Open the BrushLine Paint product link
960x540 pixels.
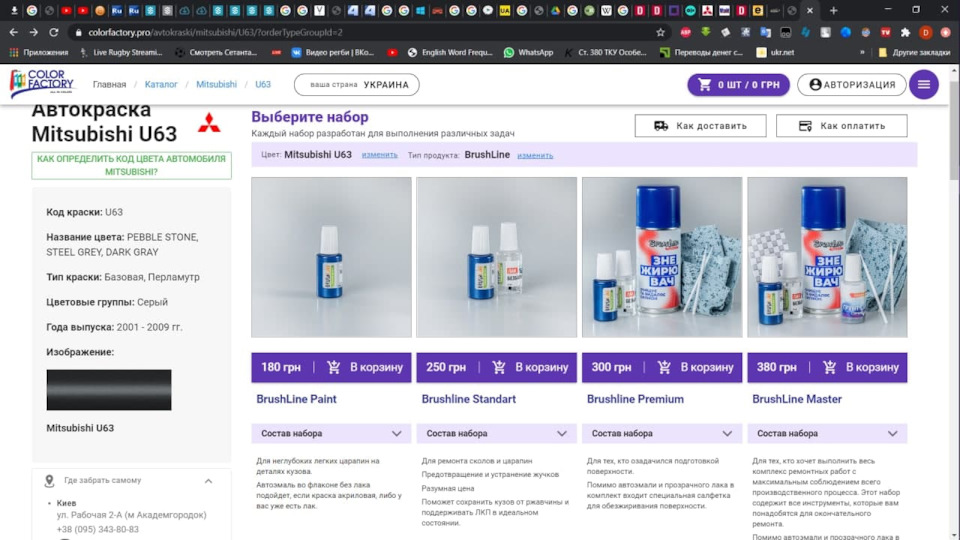point(296,399)
